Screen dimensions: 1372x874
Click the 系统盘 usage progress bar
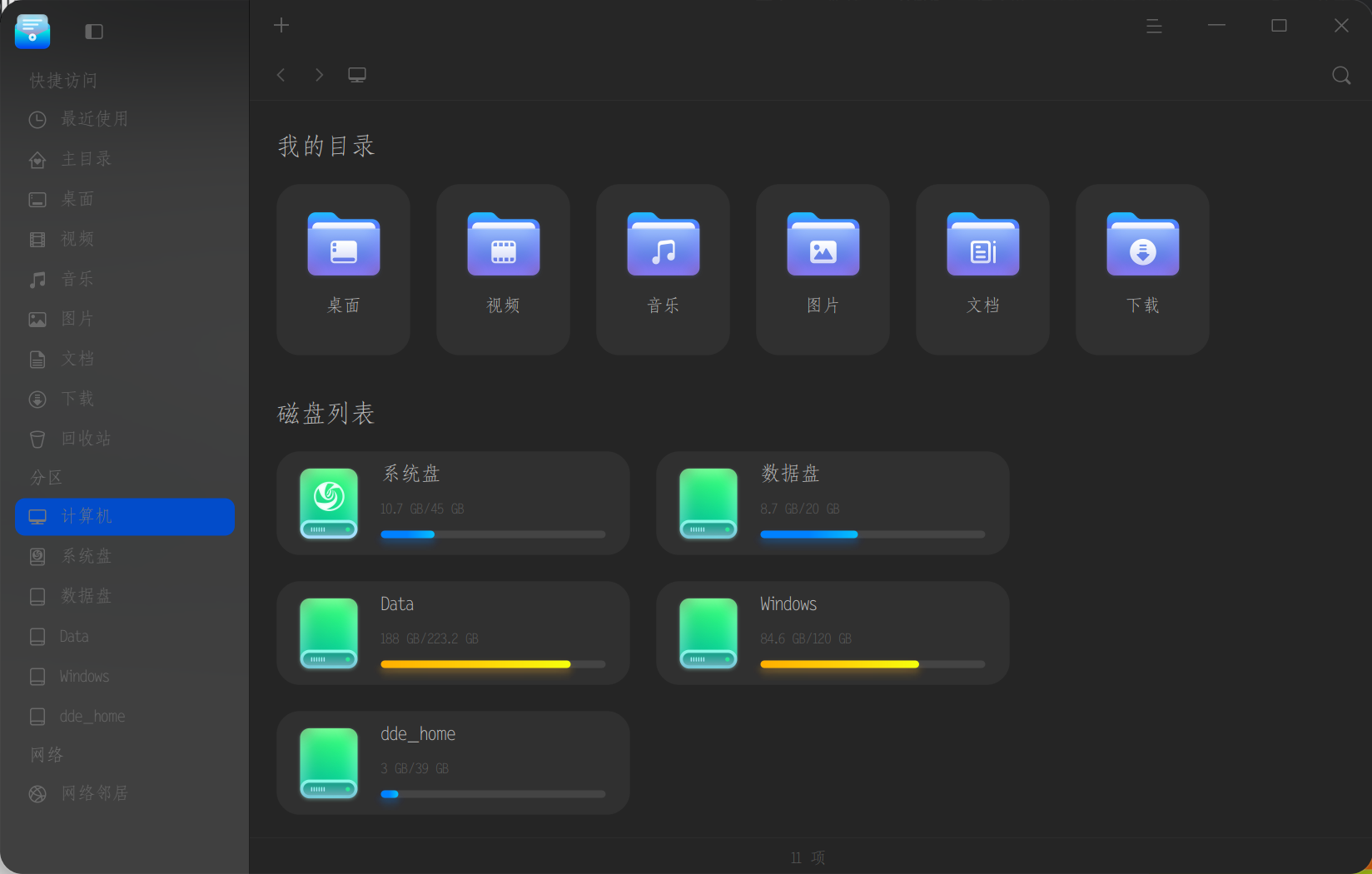(x=493, y=534)
